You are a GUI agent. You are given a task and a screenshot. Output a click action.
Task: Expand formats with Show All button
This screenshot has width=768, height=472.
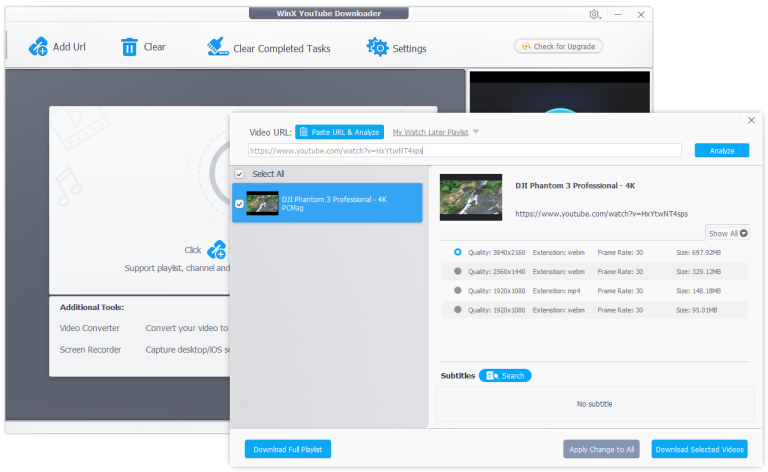[728, 233]
